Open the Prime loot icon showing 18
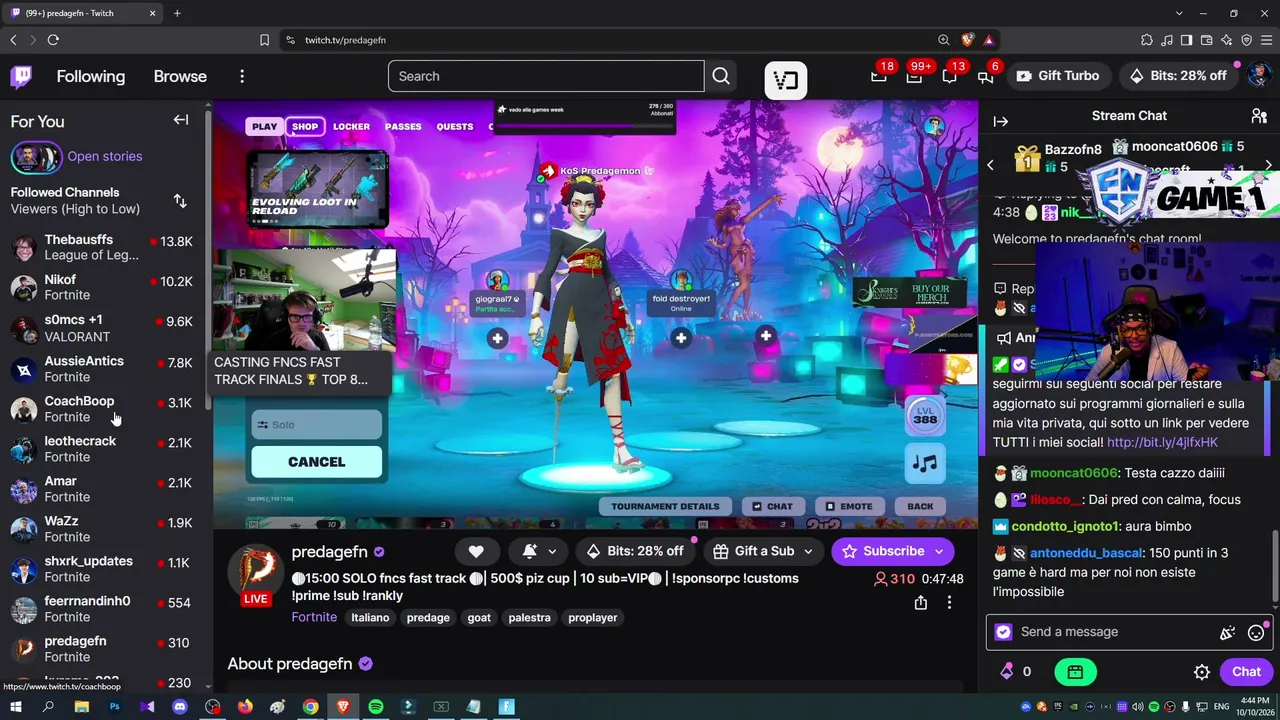1280x720 pixels. click(879, 76)
